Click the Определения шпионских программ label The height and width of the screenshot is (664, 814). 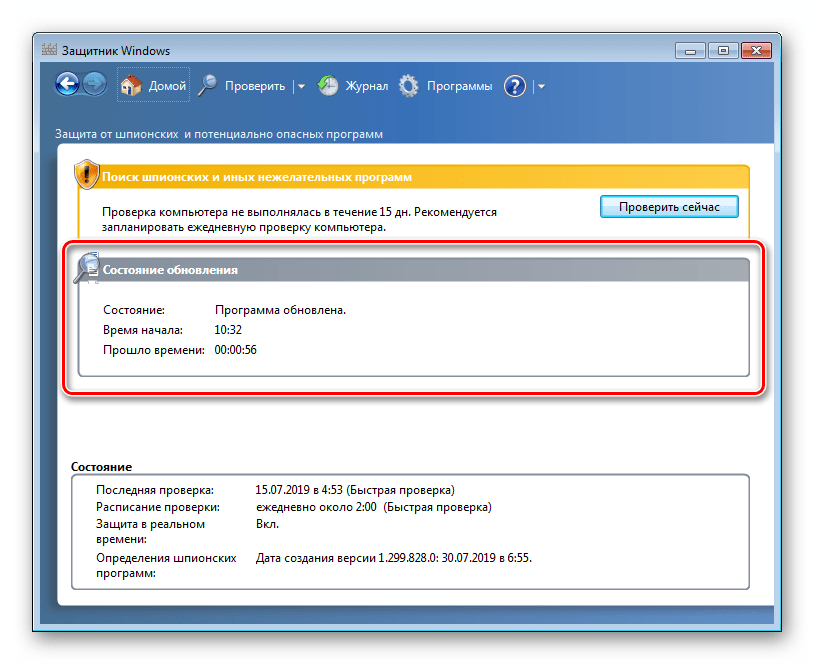point(166,566)
